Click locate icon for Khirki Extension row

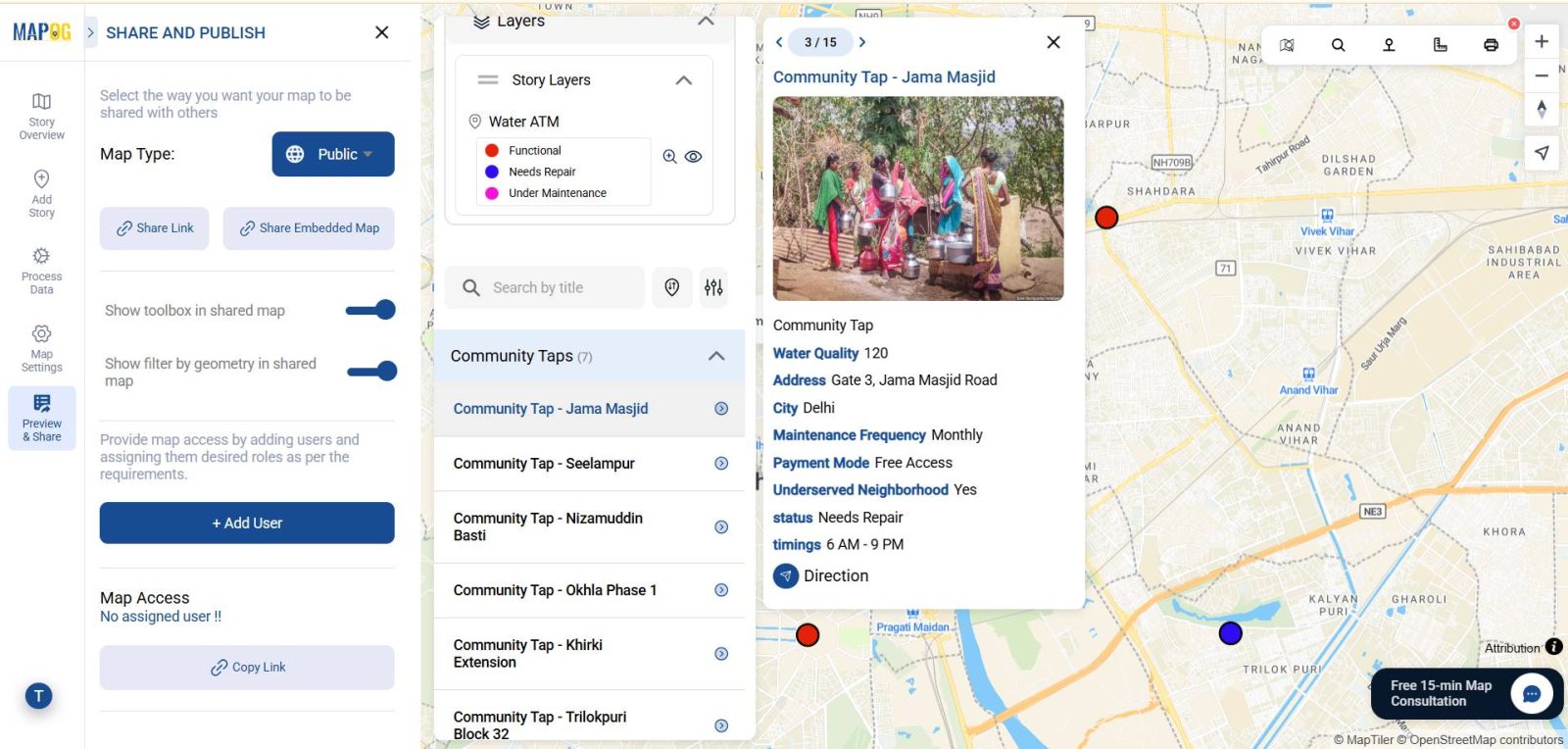pyautogui.click(x=721, y=654)
